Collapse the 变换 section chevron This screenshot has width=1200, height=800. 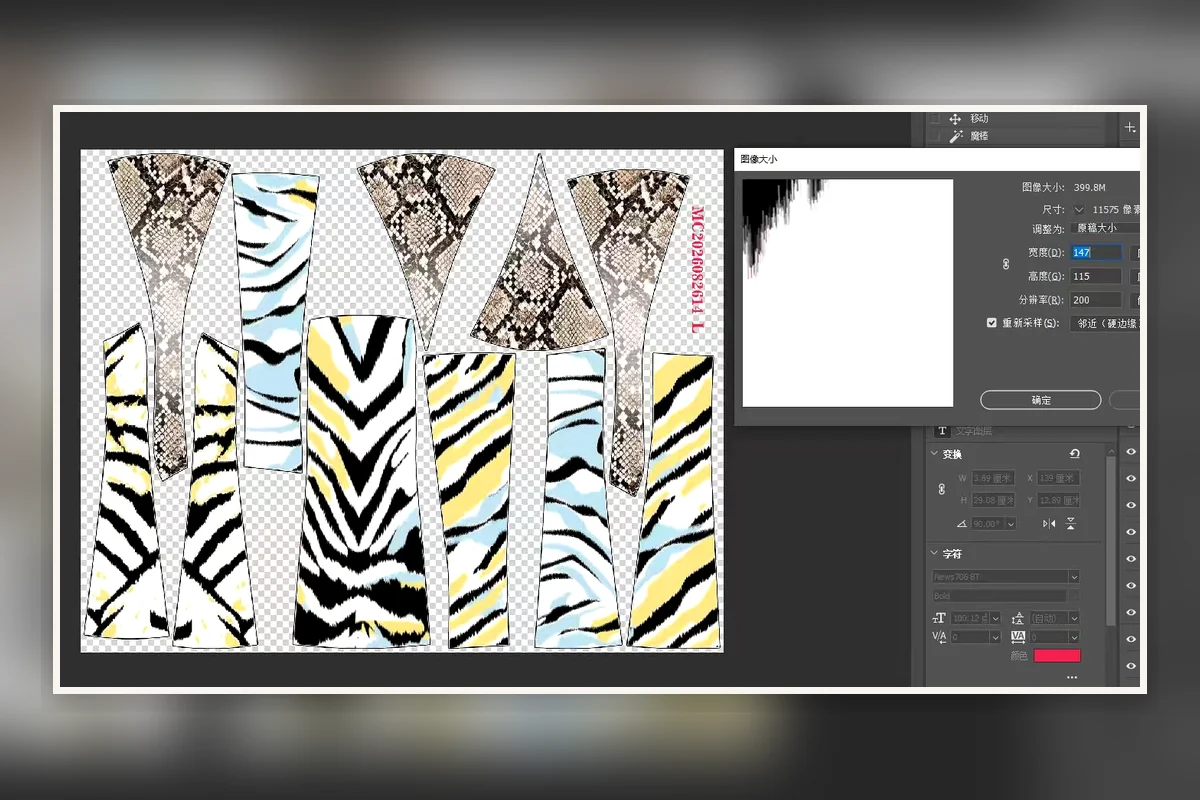[934, 453]
